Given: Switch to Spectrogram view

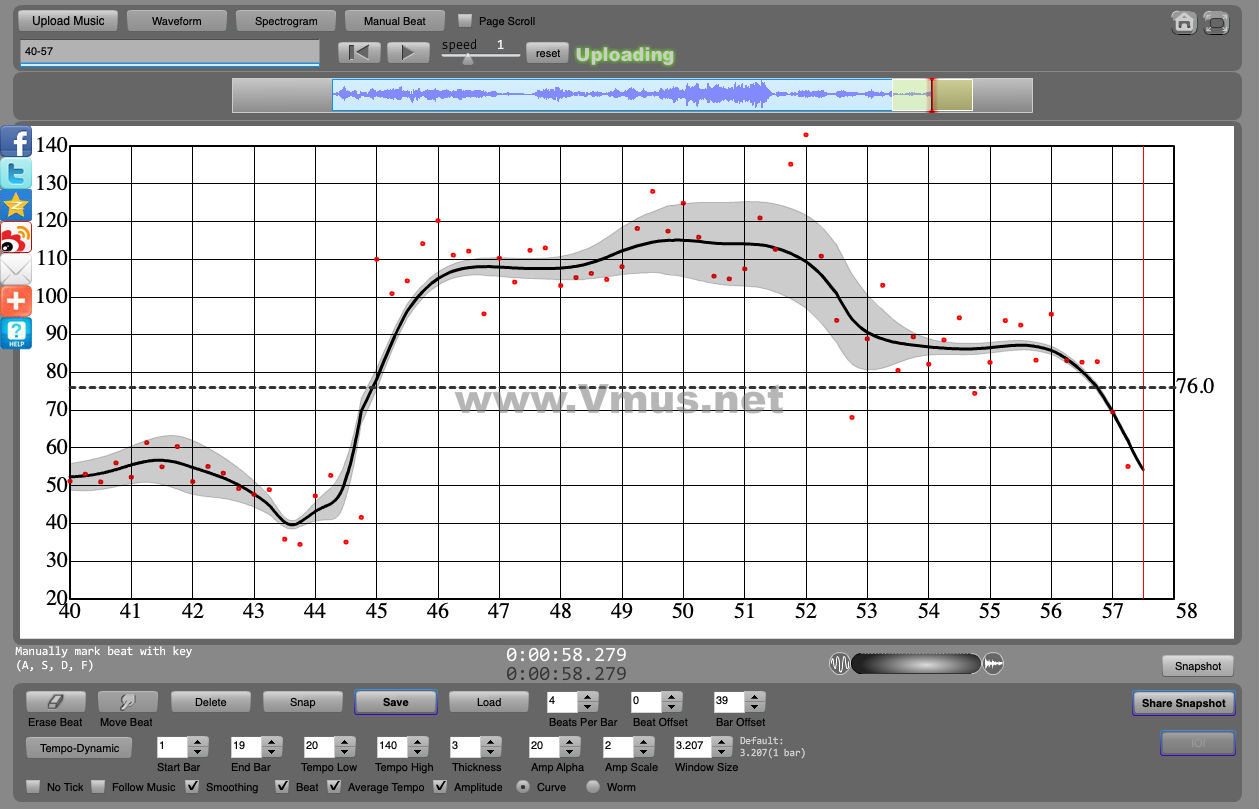Looking at the screenshot, I should point(286,21).
